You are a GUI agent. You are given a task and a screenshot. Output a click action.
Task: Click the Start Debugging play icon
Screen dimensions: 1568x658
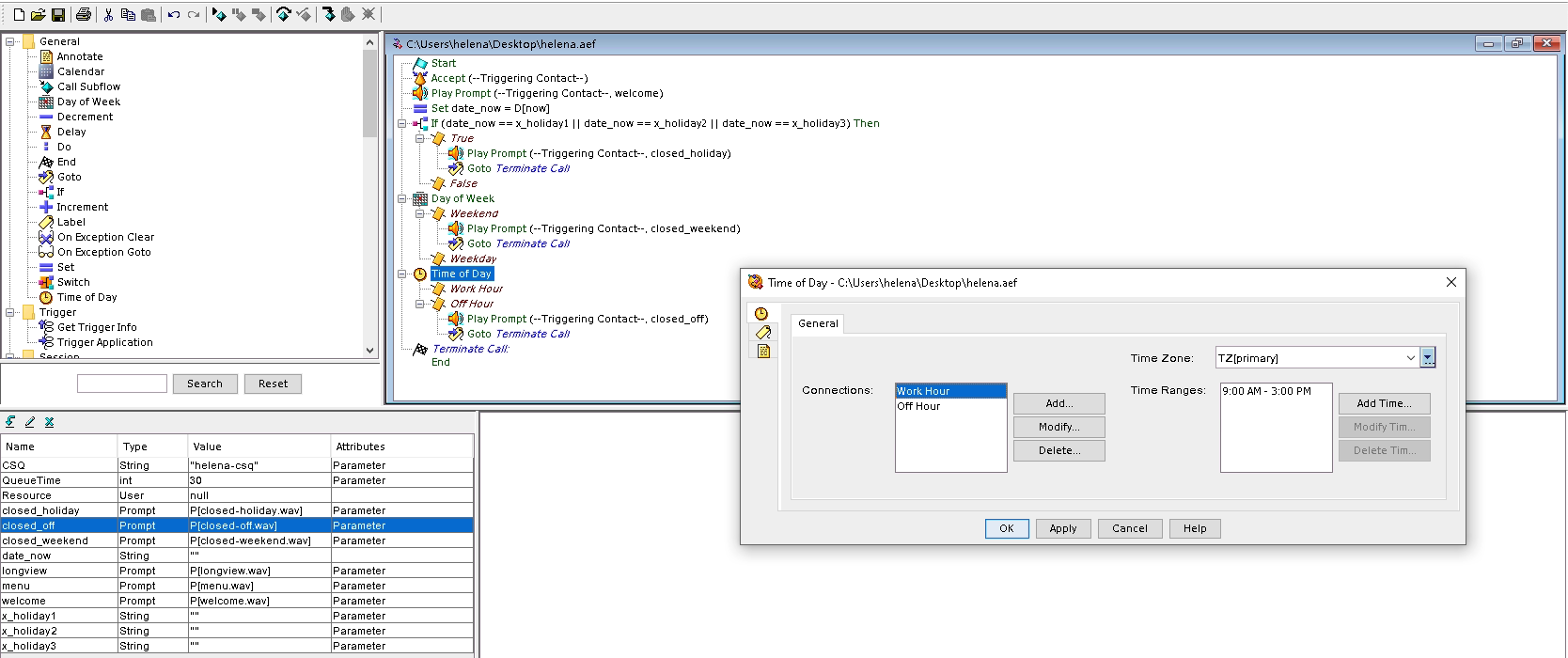click(x=219, y=14)
